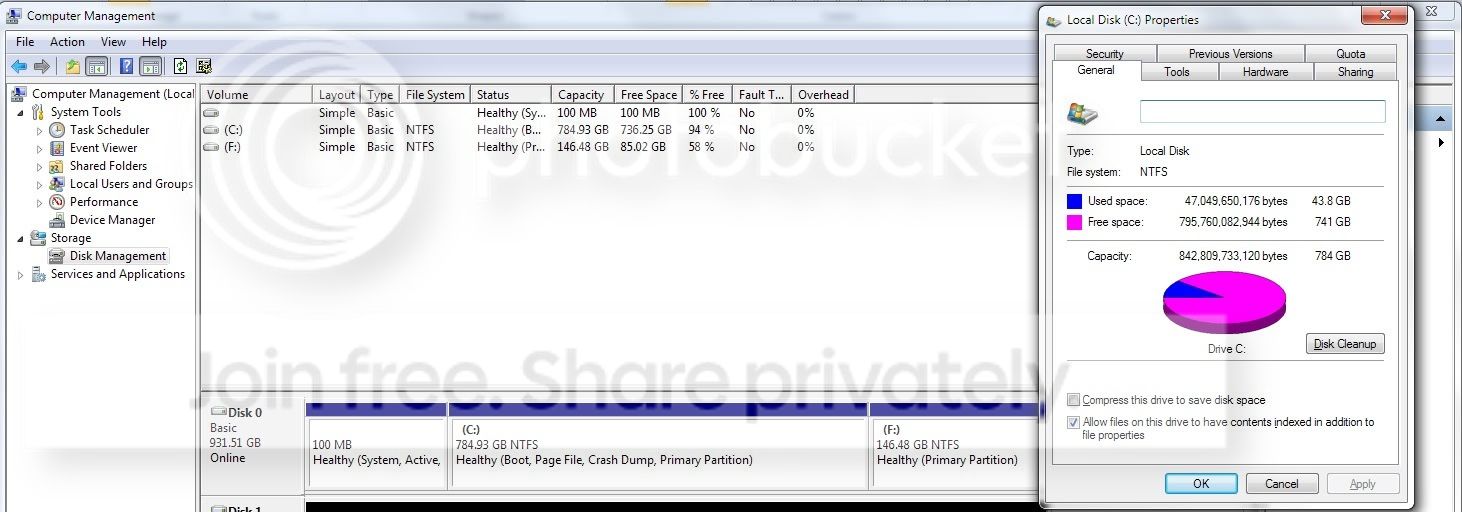Open the Action menu
Screen dimensions: 1462x512
pos(67,42)
